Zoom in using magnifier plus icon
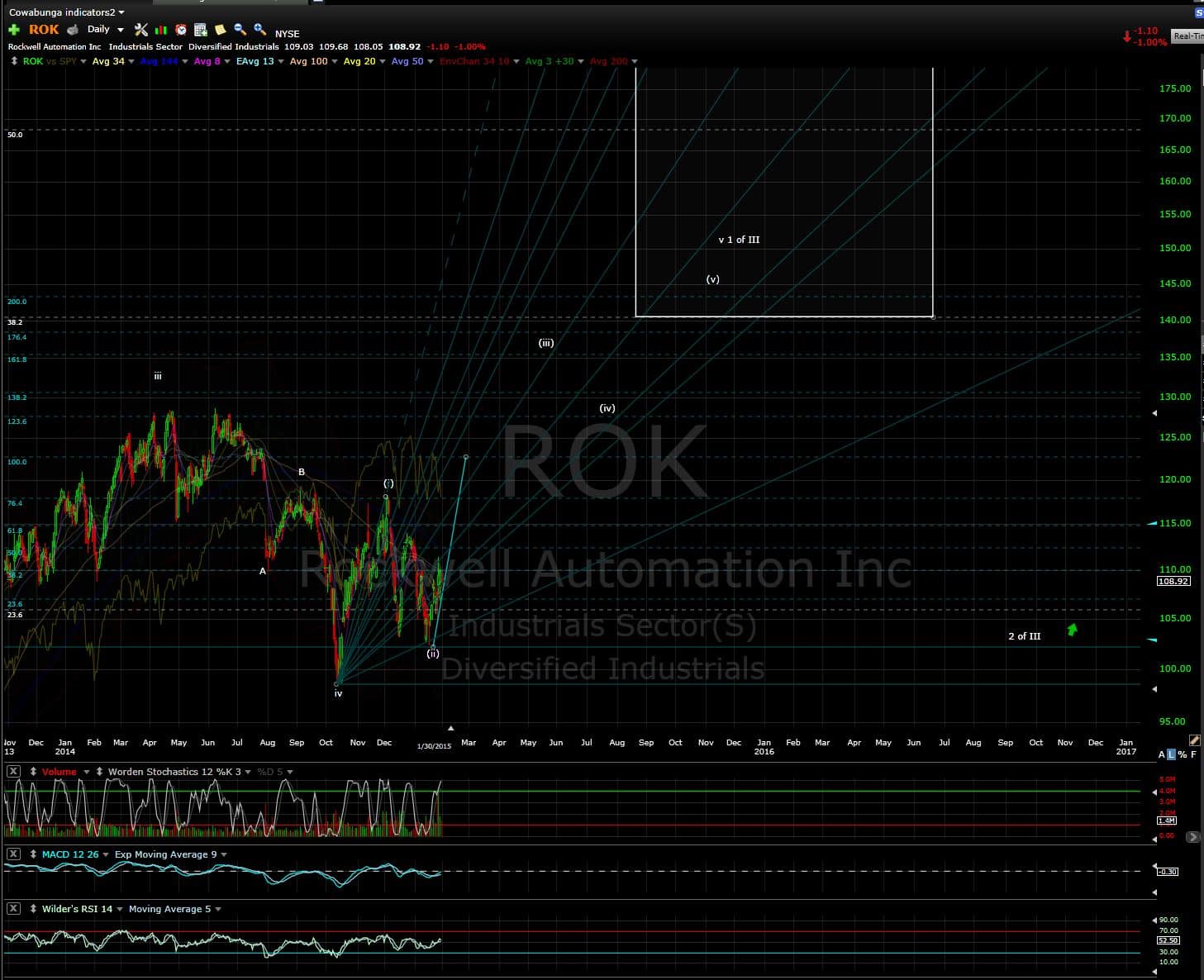 tap(259, 30)
